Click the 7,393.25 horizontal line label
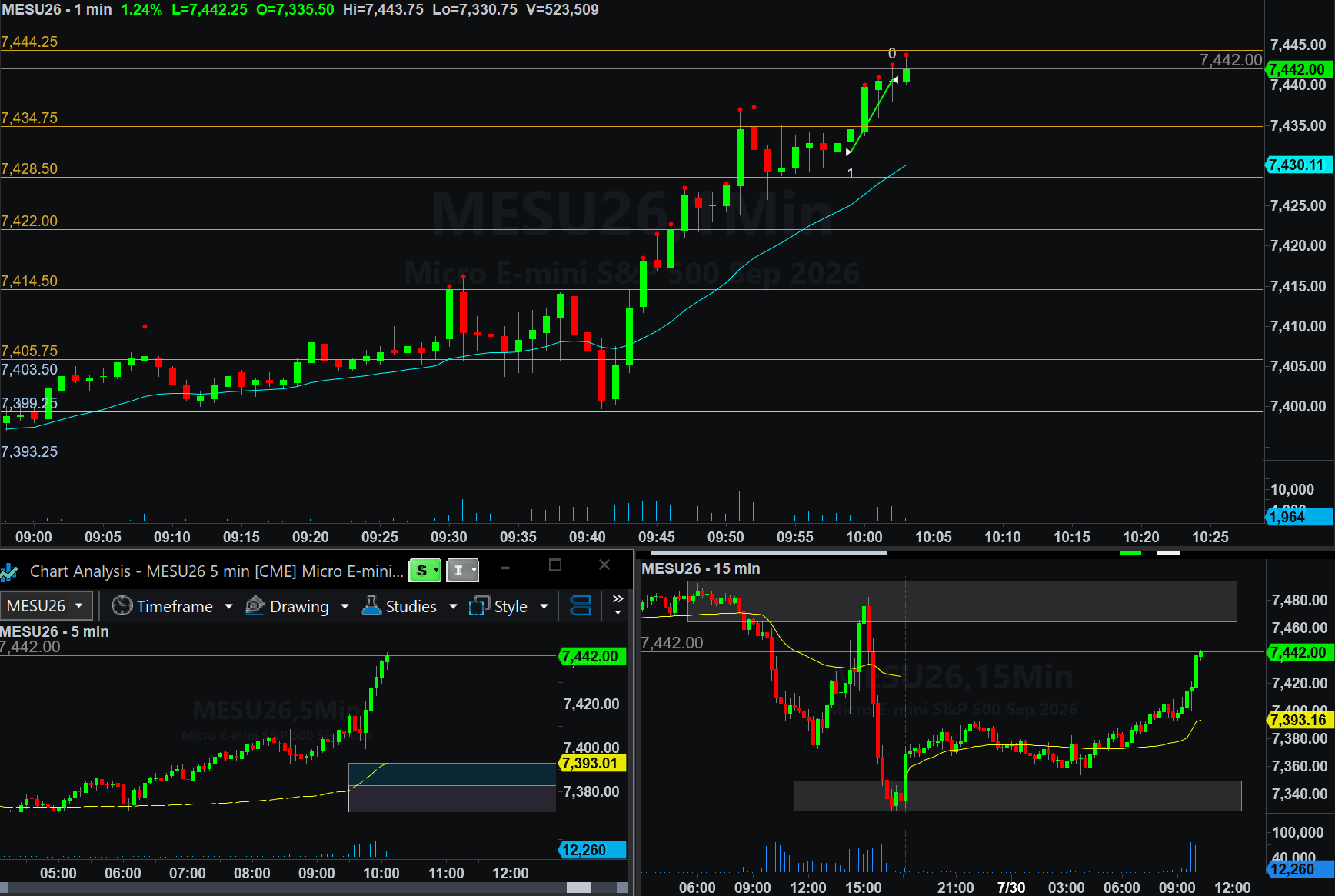The image size is (1335, 896). [x=29, y=451]
